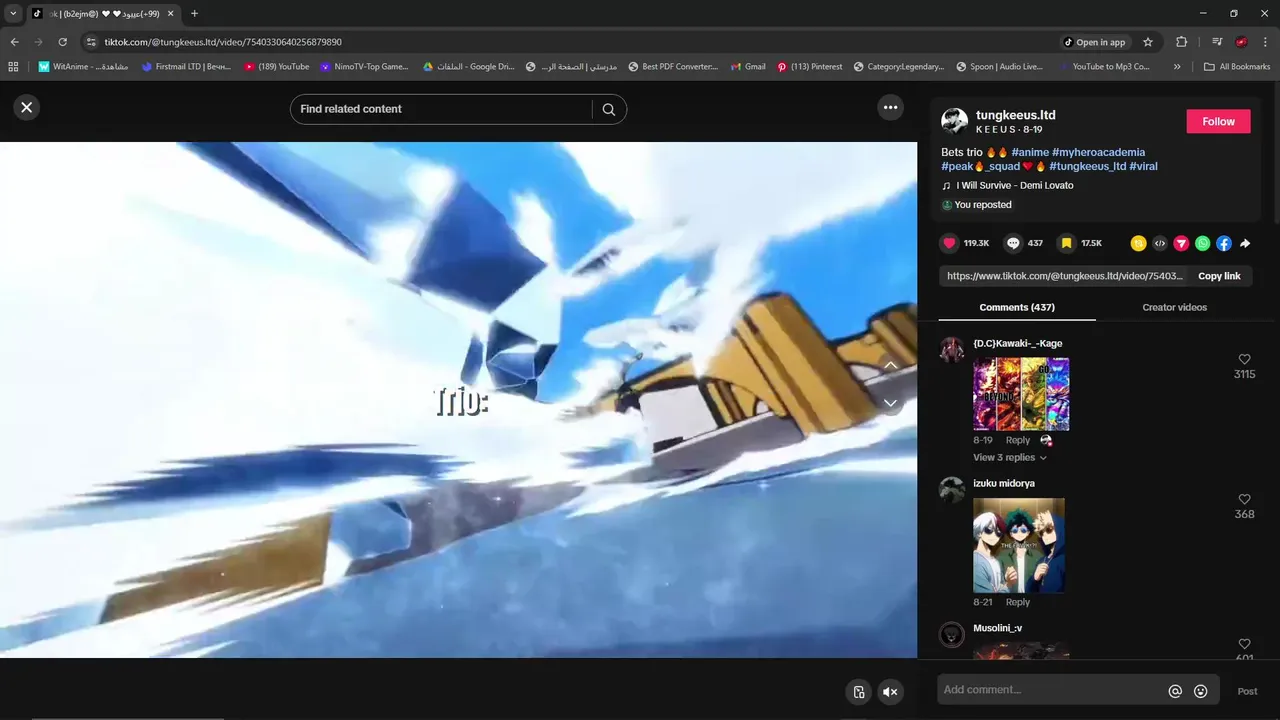This screenshot has width=1280, height=720.
Task: Toggle auto-scroll icon beside speaker
Action: [x=858, y=692]
